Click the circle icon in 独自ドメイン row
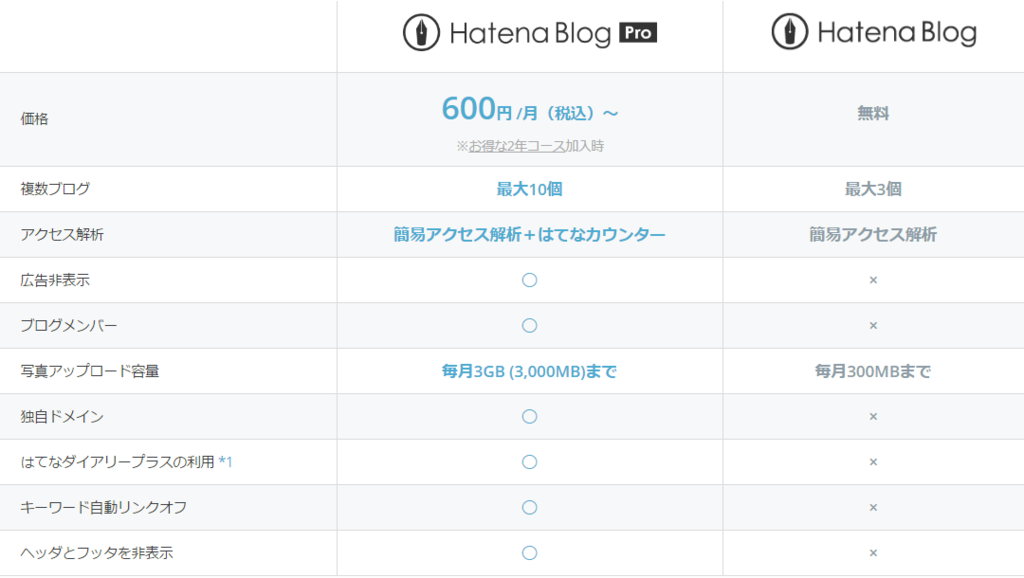Viewport: 1024px width, 578px height. point(530,417)
